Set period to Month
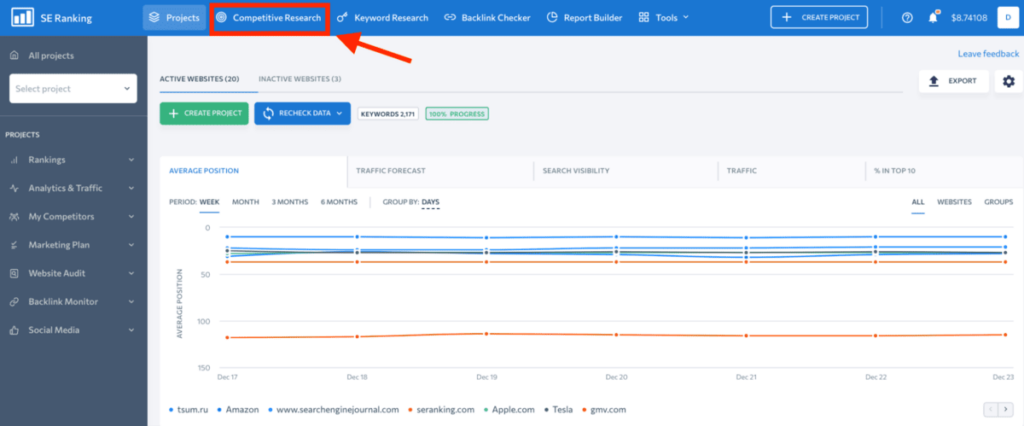The width and height of the screenshot is (1024, 426). pyautogui.click(x=246, y=203)
